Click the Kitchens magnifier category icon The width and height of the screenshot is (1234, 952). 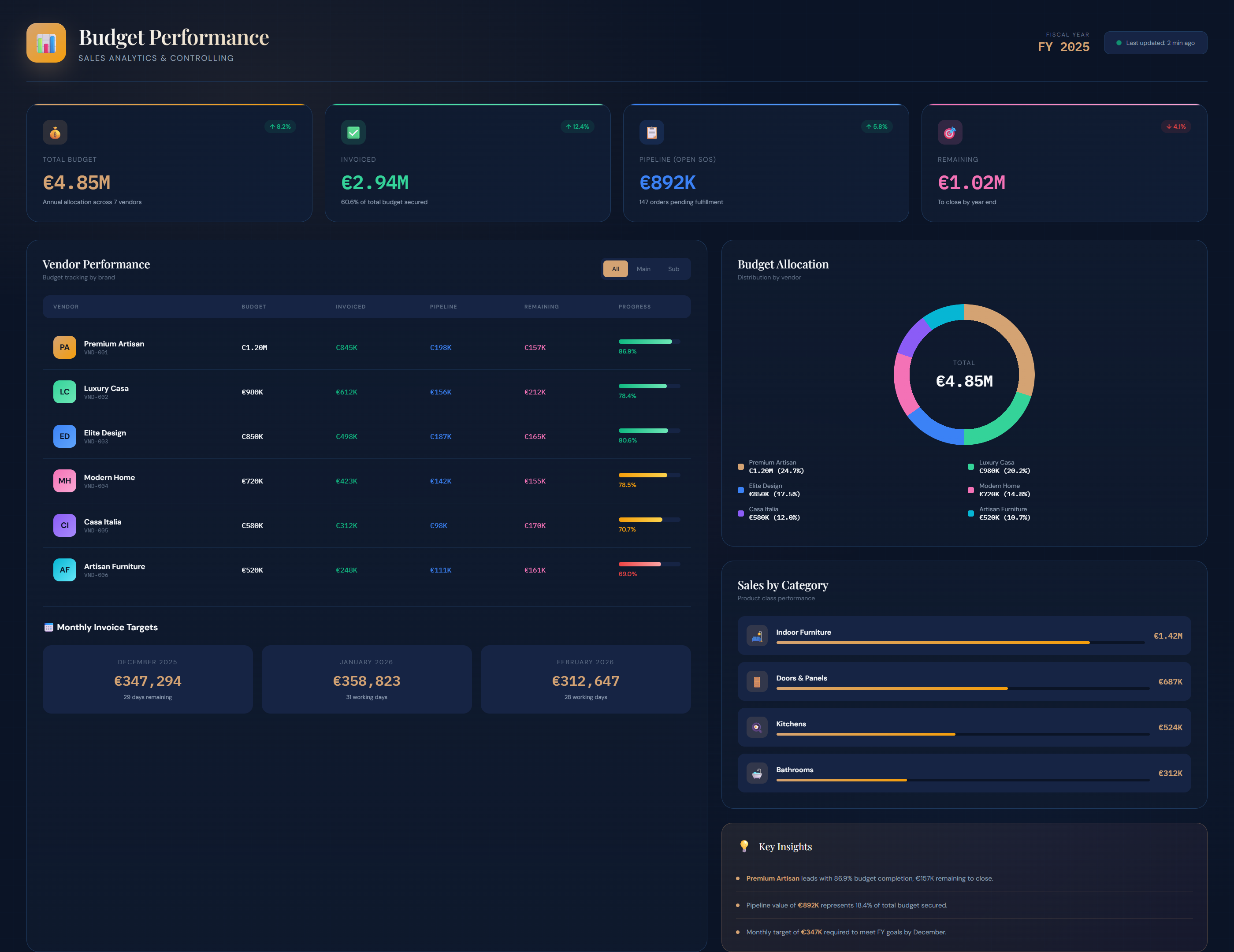click(x=757, y=727)
